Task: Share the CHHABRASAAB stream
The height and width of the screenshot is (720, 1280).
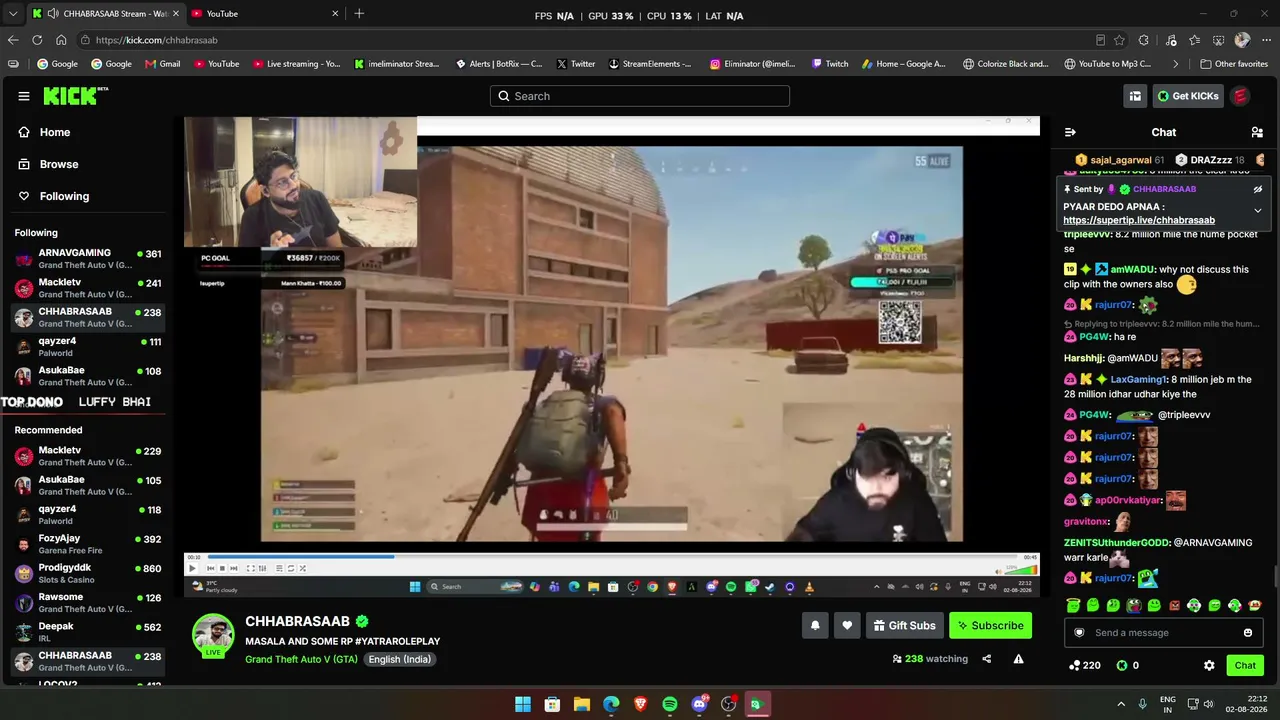Action: coord(986,659)
